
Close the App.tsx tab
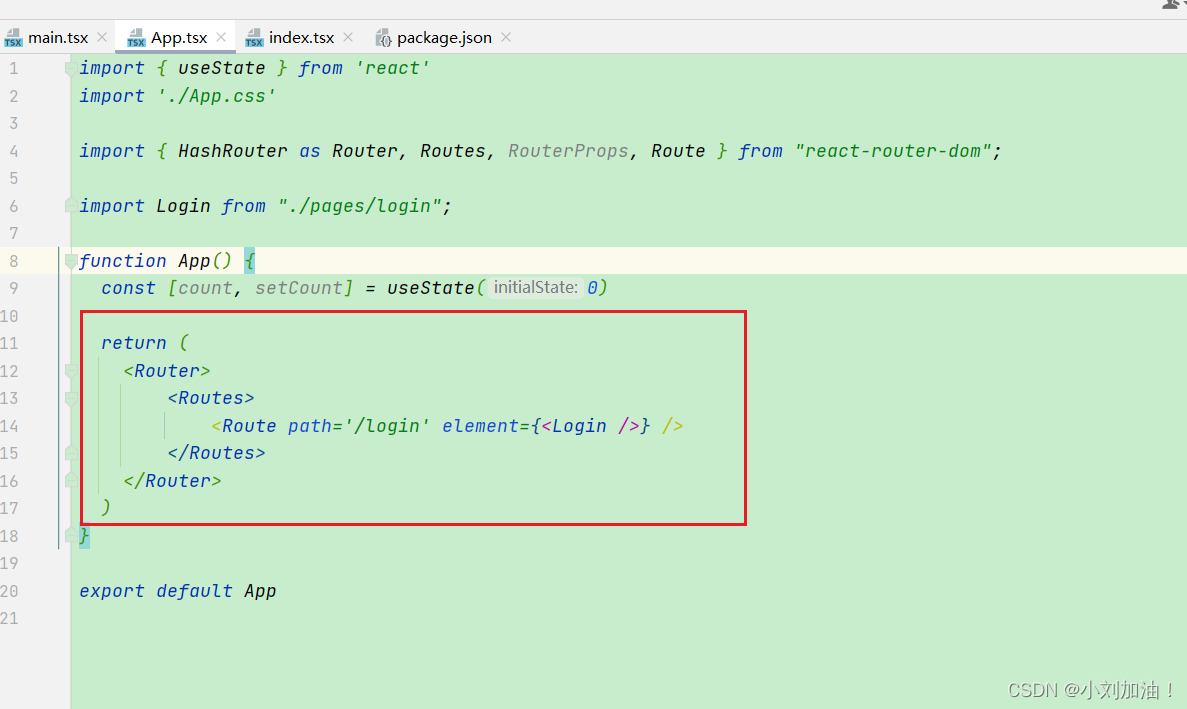coord(219,36)
